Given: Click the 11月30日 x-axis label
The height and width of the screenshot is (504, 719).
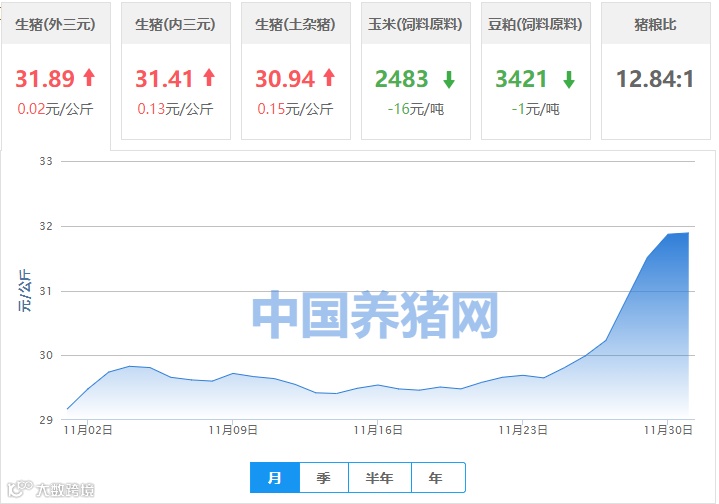Looking at the screenshot, I should point(668,430).
